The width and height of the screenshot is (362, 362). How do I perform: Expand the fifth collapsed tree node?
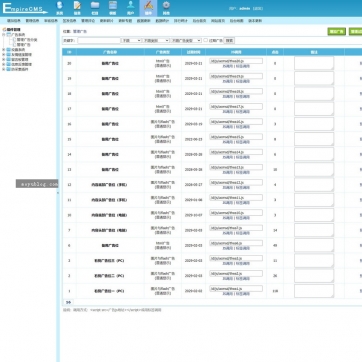coord(4,64)
